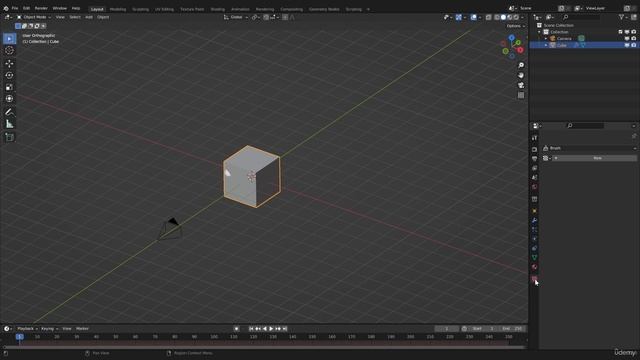Switch to solid viewport shading

click(503, 17)
